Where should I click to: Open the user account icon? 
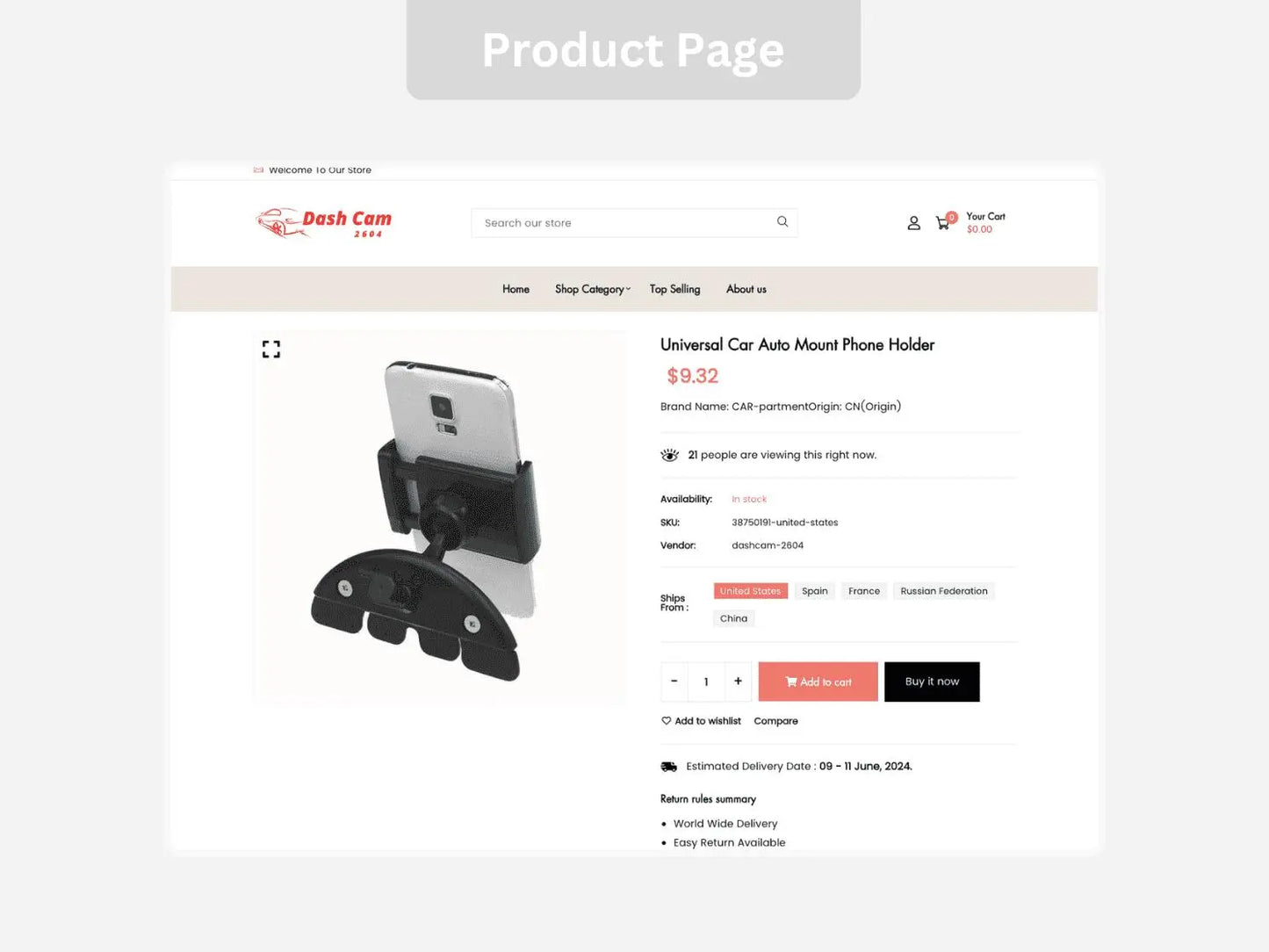(914, 223)
